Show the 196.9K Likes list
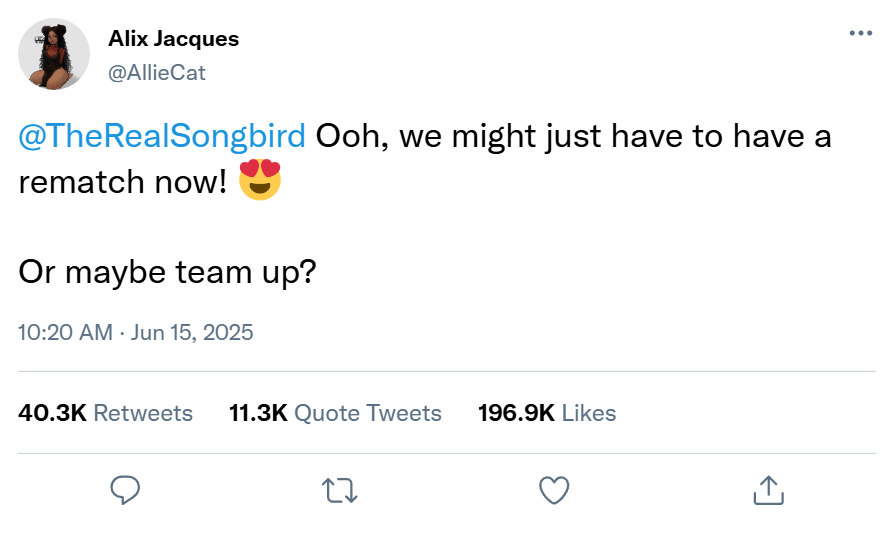Screen dimensions: 894x544 (x=547, y=412)
